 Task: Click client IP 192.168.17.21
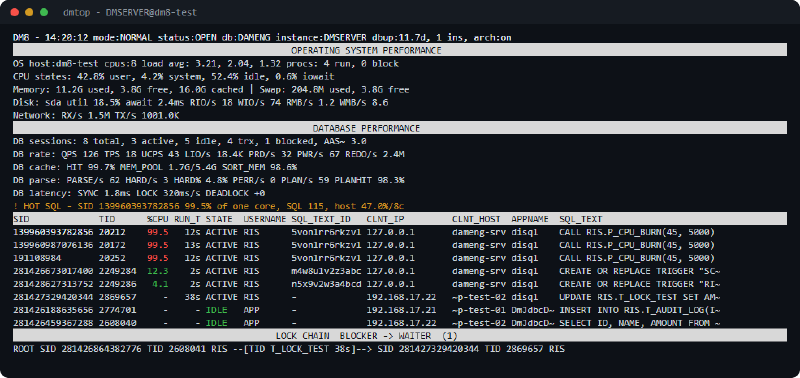point(401,310)
